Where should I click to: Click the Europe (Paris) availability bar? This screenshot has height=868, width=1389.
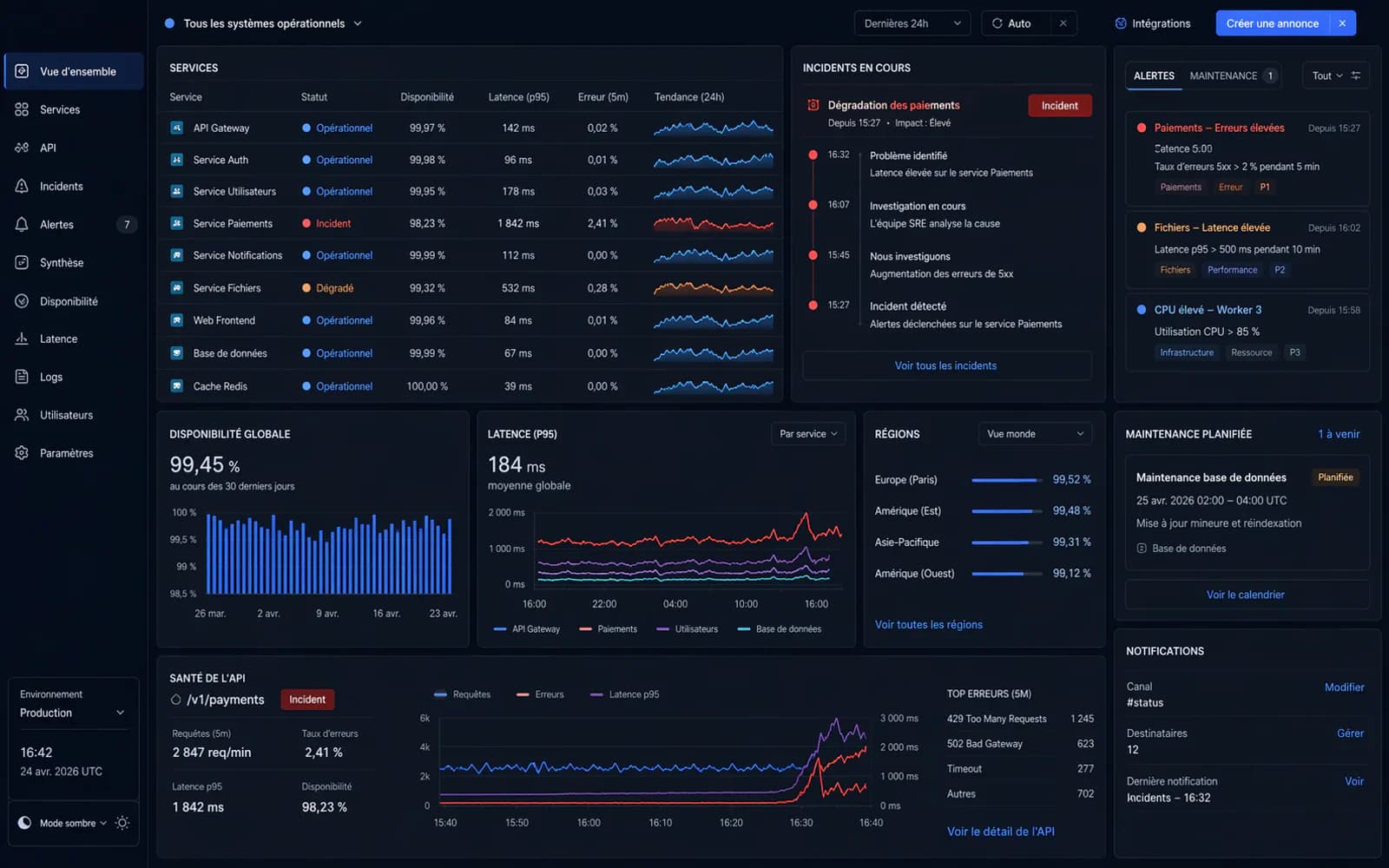pos(1007,480)
